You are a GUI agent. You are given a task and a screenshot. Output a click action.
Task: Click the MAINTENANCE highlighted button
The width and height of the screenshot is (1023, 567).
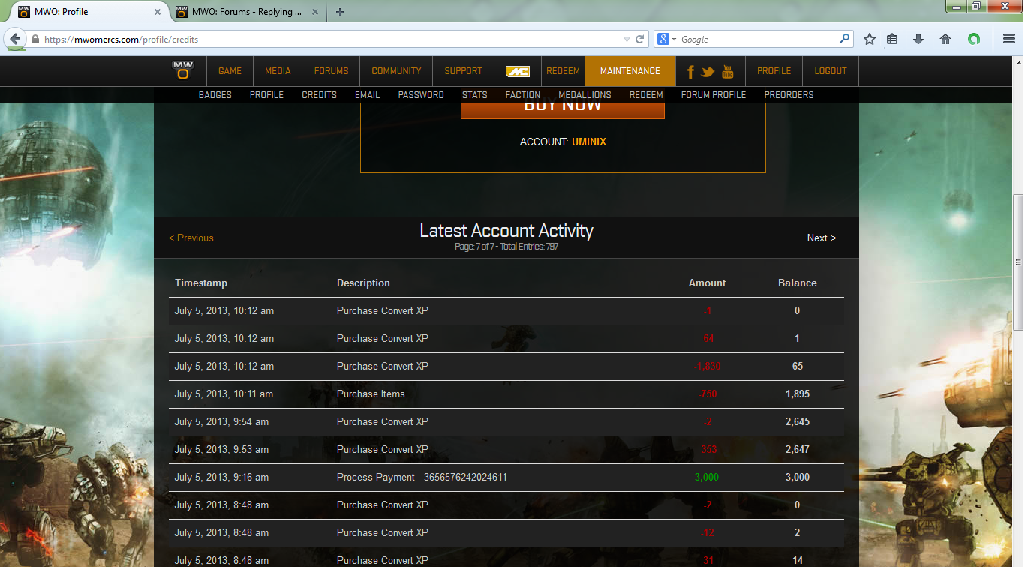(630, 70)
